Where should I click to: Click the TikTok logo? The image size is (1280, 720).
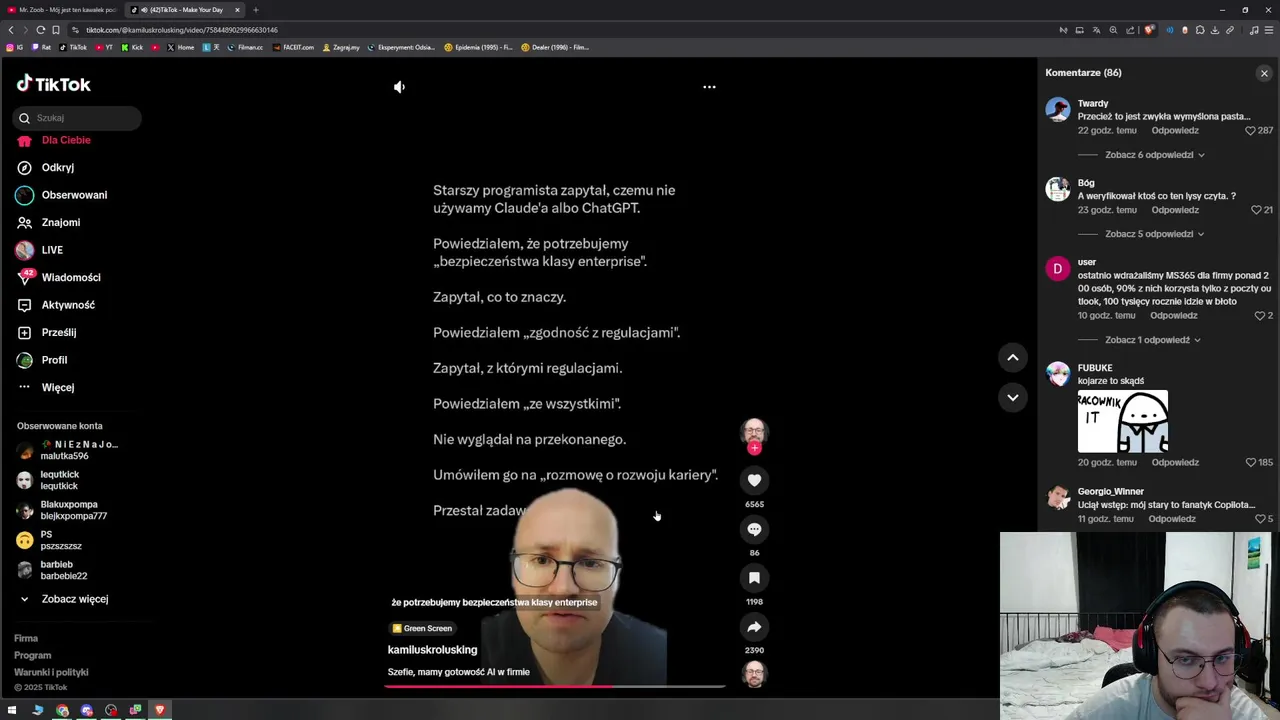(53, 84)
